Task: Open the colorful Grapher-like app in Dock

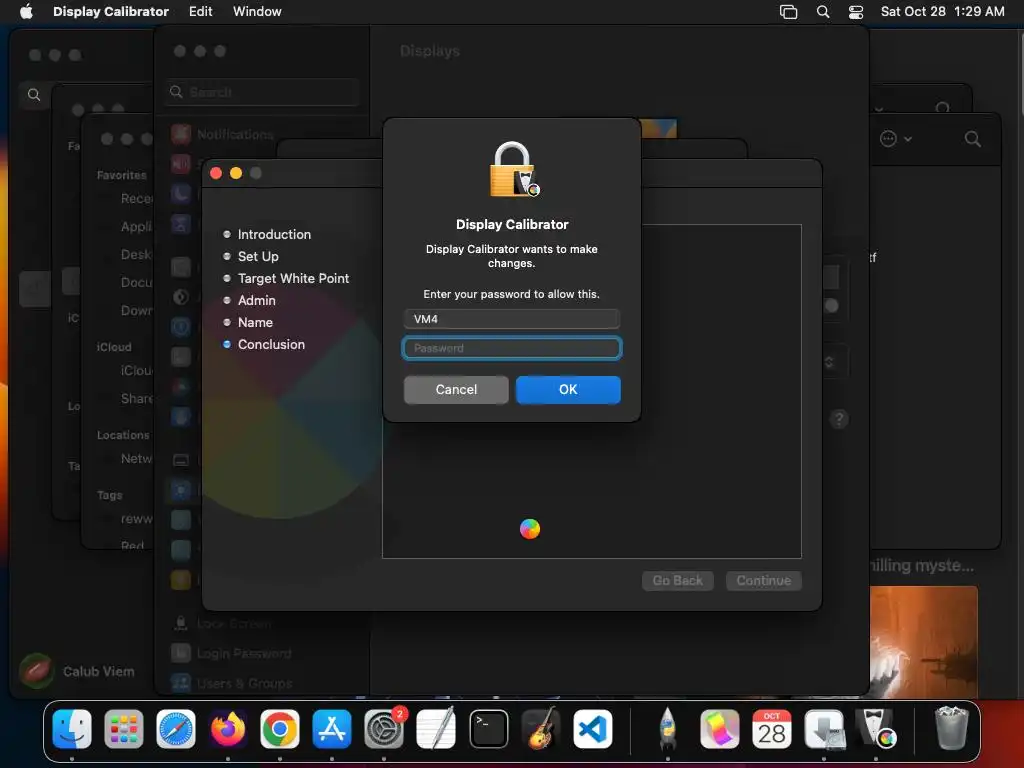Action: click(720, 728)
